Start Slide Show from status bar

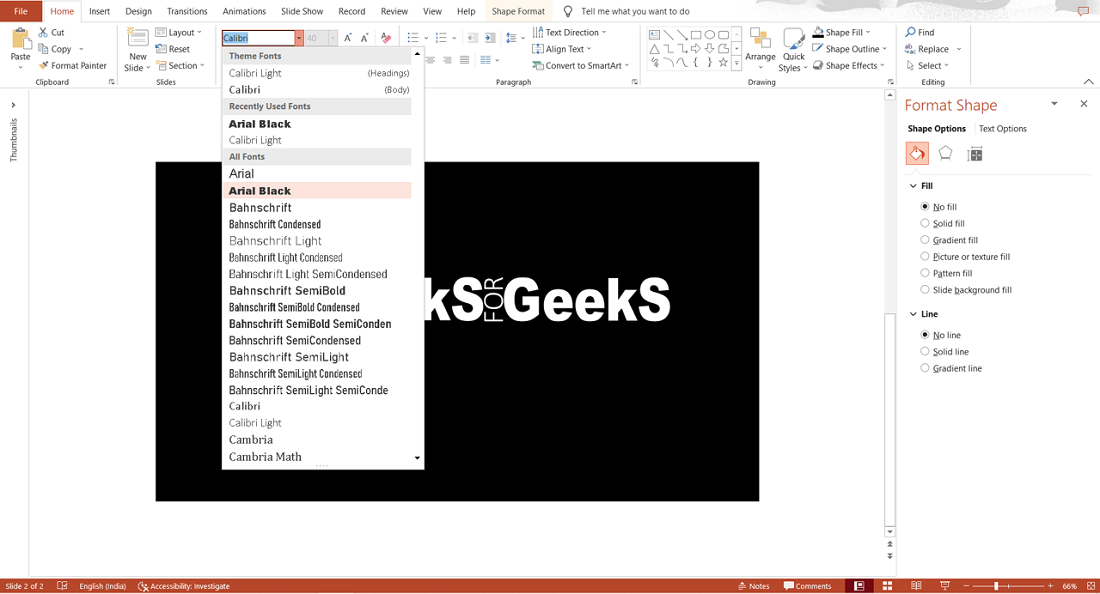point(945,586)
